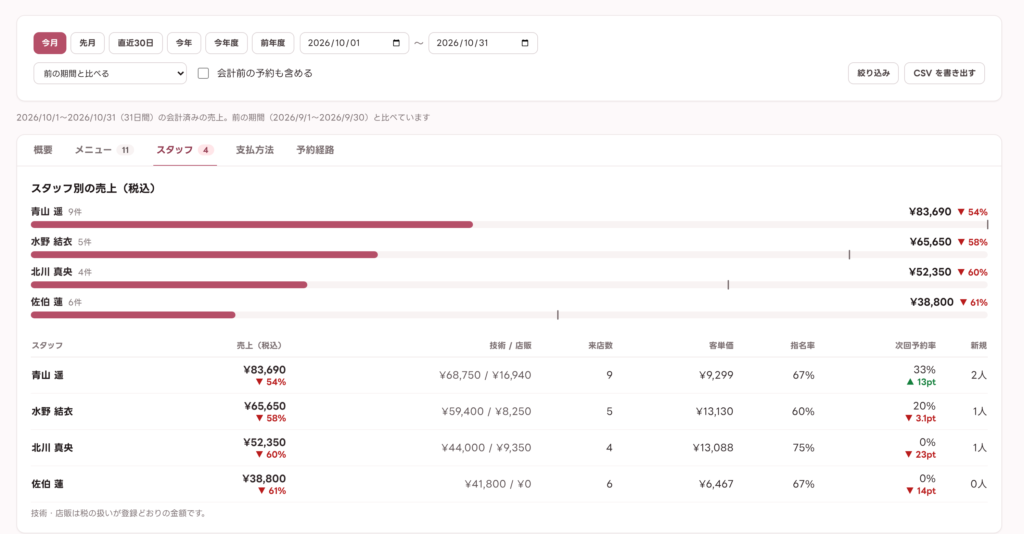Screen dimensions: 1024x534
Task: Focus the end date field 2026/10/31
Action: click(483, 43)
